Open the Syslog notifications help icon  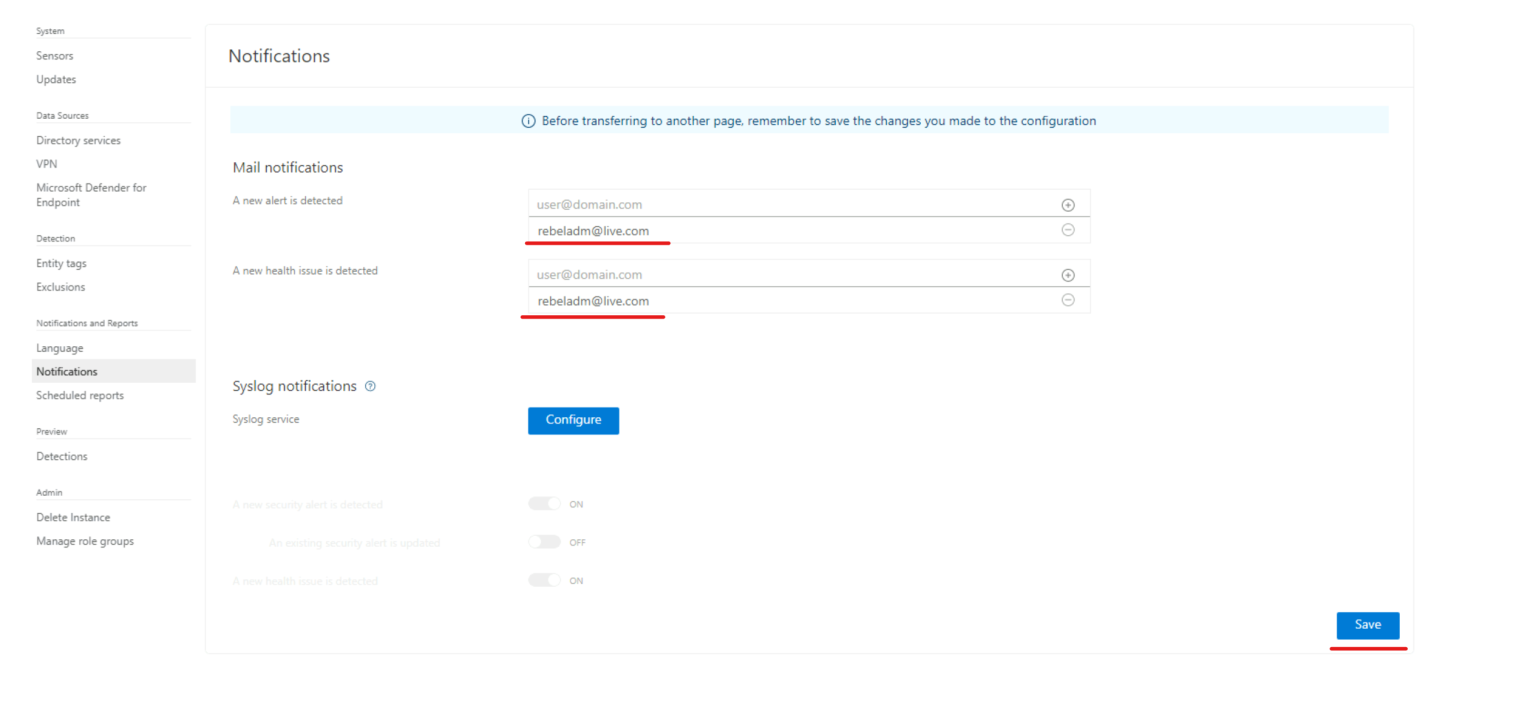pos(370,386)
